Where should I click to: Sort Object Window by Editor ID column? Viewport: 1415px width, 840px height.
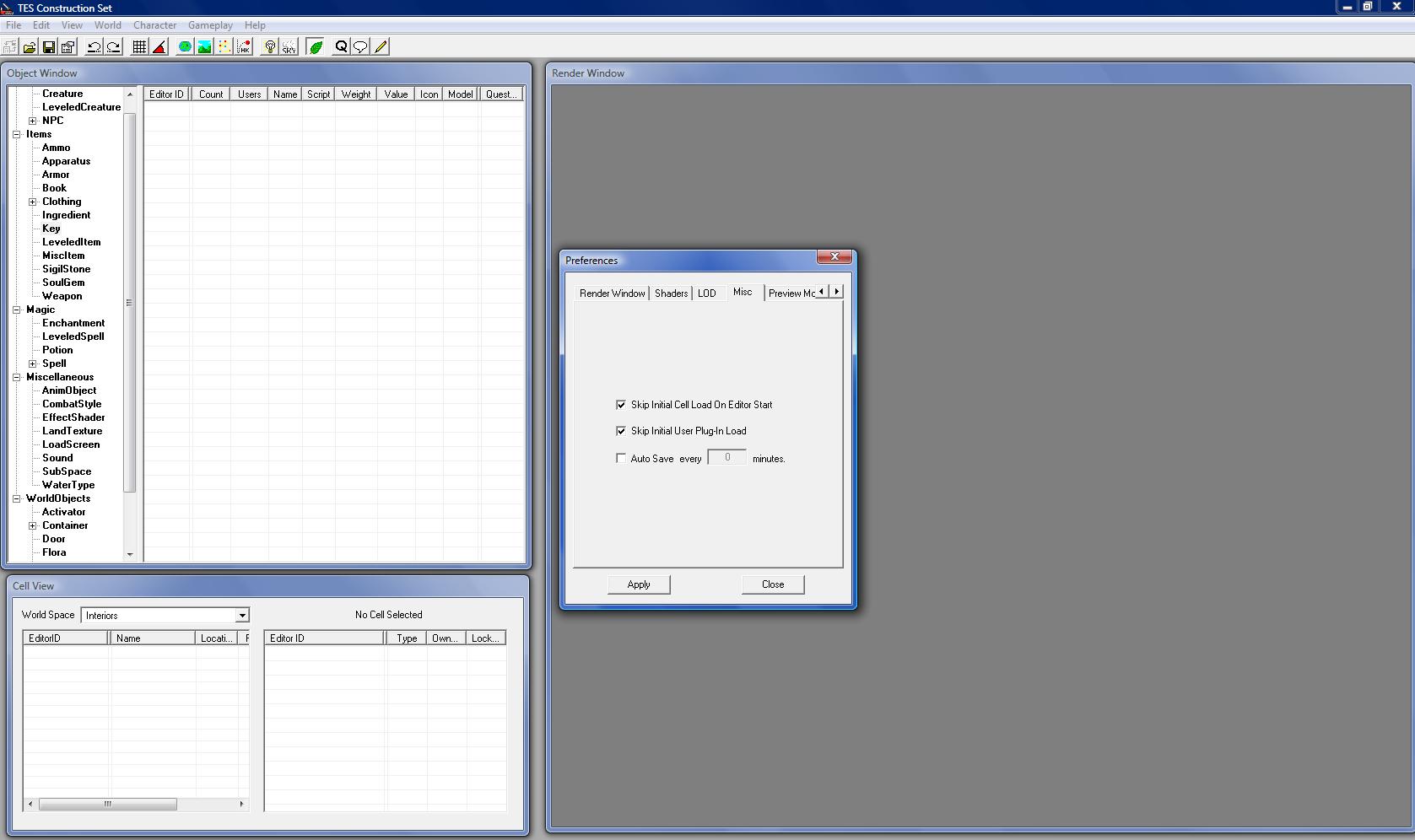[167, 94]
